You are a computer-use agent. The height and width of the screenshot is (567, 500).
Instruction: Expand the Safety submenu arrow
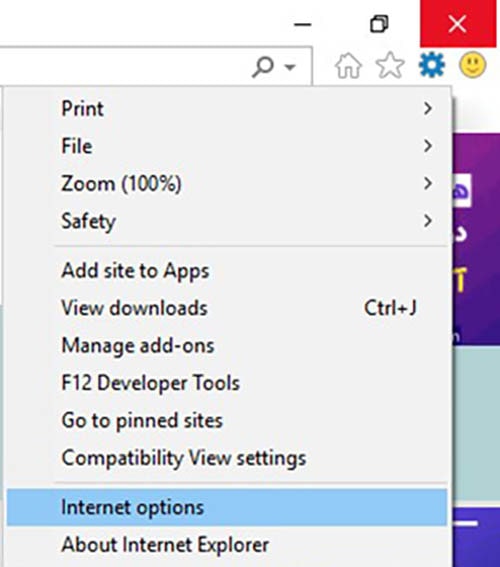click(428, 221)
